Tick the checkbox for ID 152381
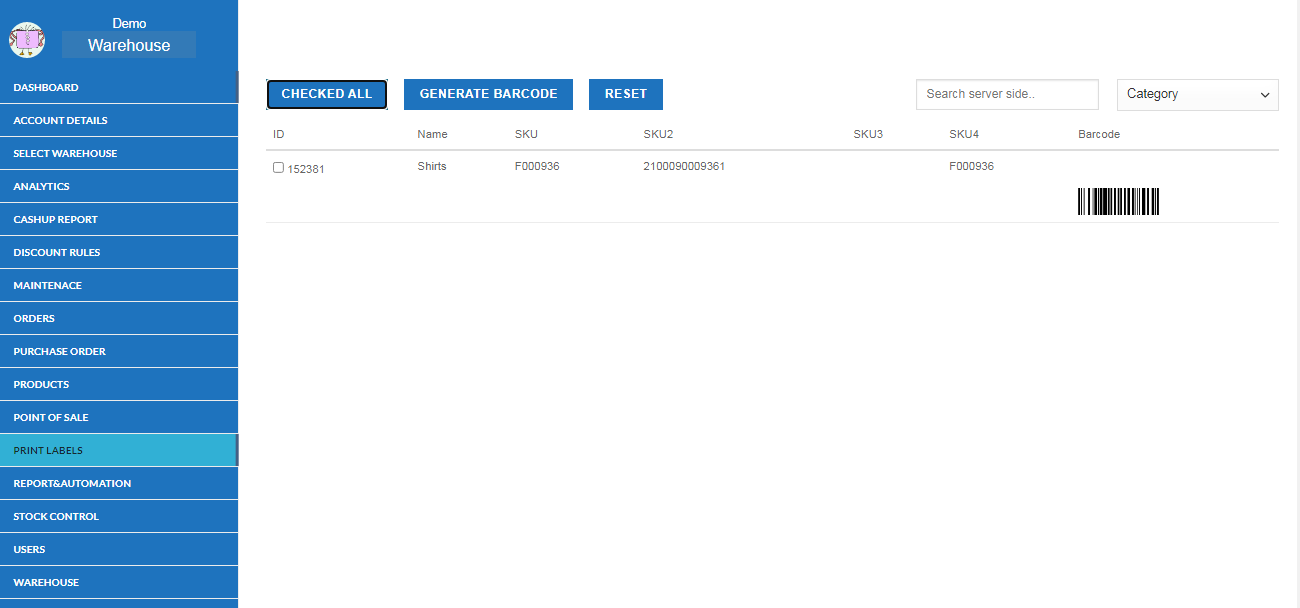 278,168
